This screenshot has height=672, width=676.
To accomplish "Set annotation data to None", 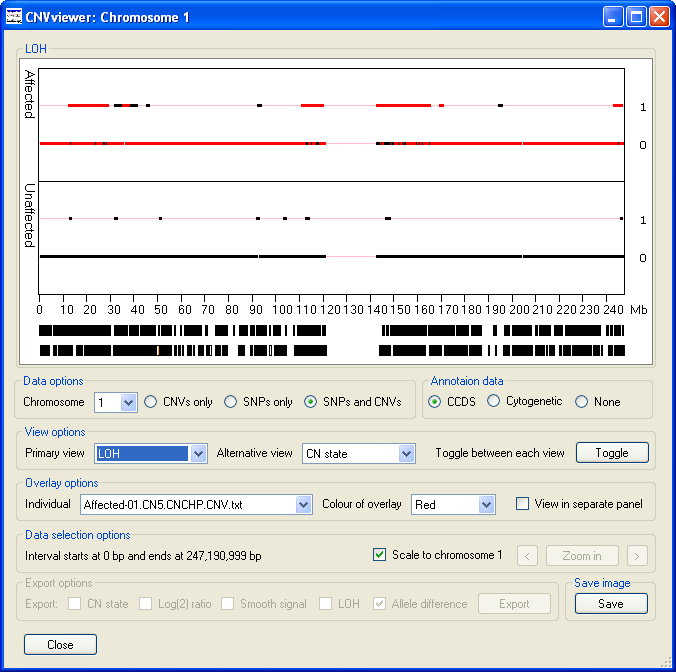I will click(x=582, y=402).
